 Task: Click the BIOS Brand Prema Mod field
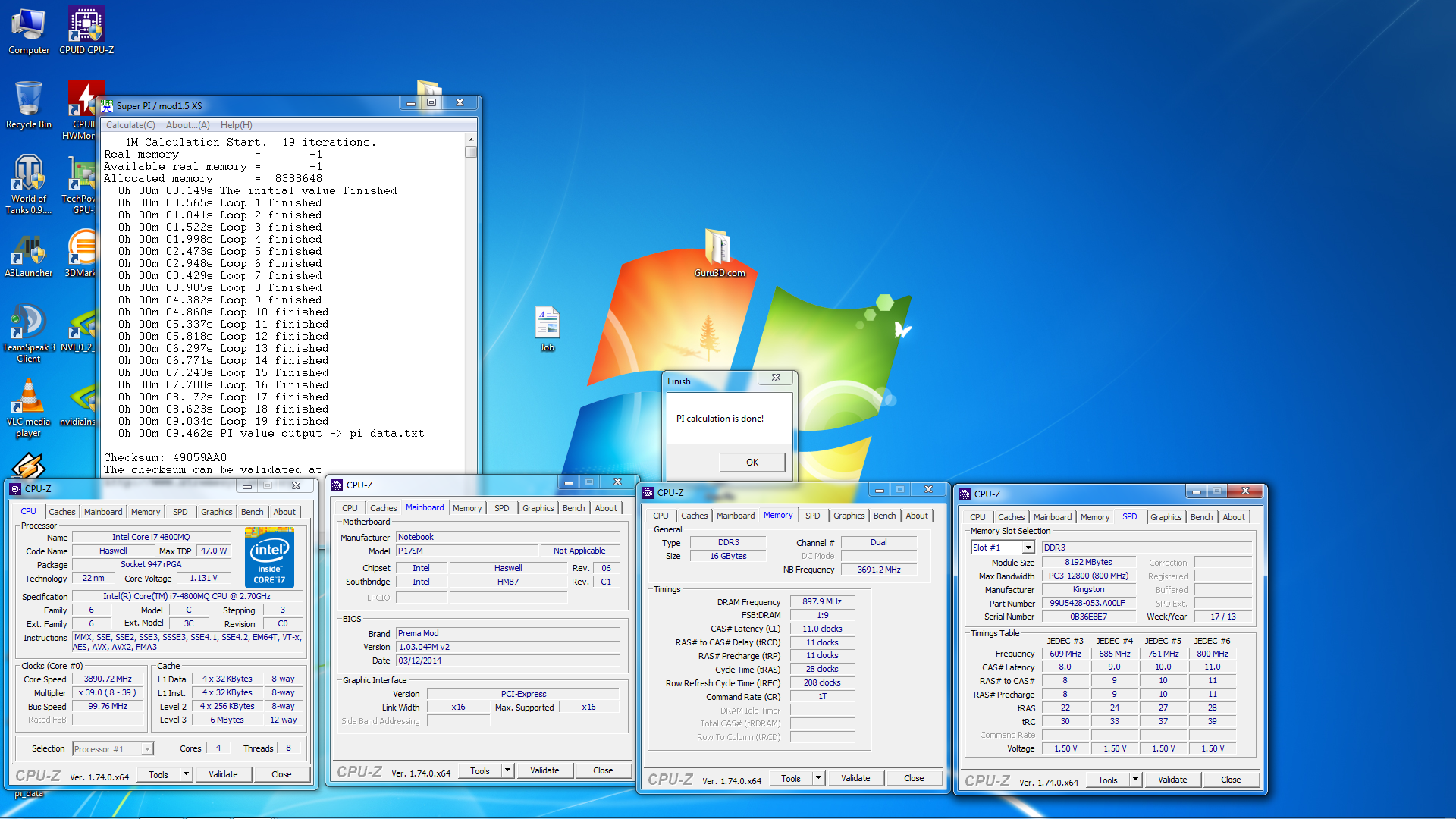507,633
